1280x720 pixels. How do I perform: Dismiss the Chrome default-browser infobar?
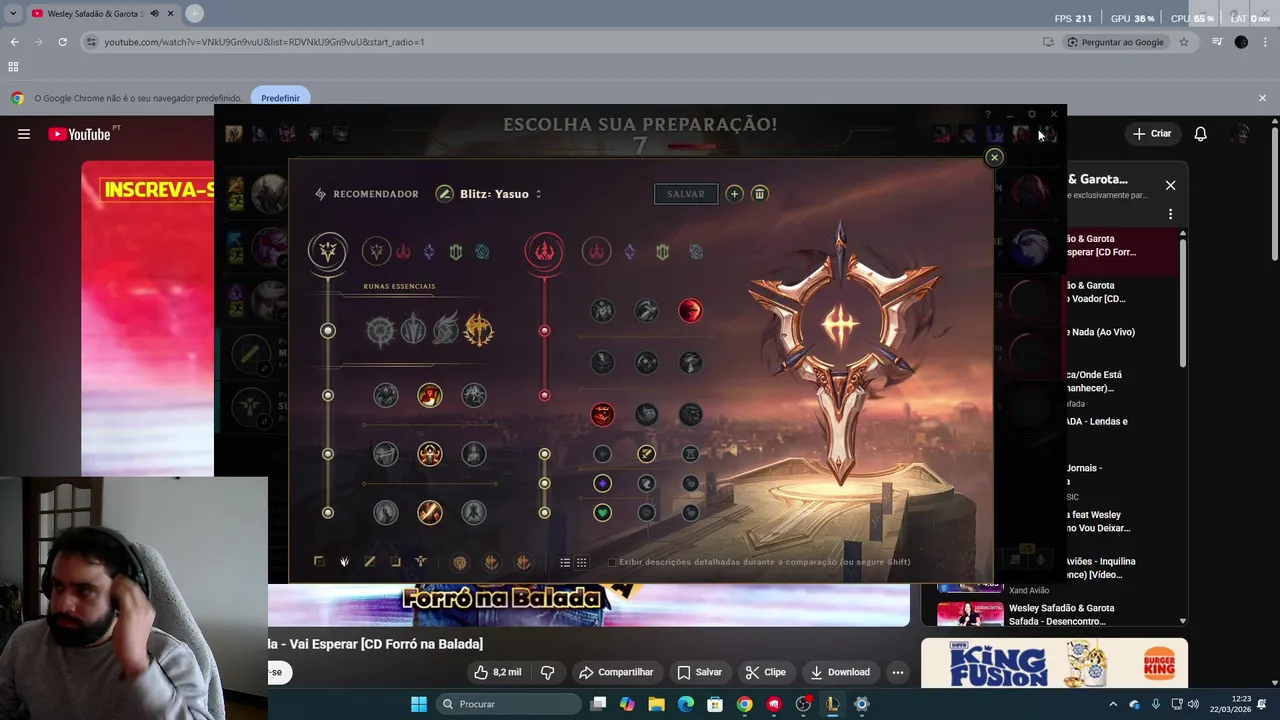(x=1262, y=98)
